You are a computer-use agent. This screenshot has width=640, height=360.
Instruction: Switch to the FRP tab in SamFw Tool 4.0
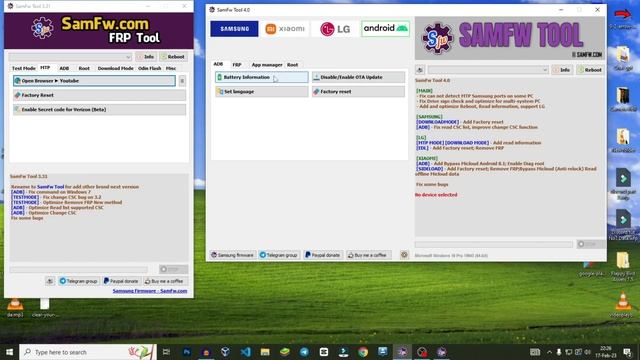[237, 64]
